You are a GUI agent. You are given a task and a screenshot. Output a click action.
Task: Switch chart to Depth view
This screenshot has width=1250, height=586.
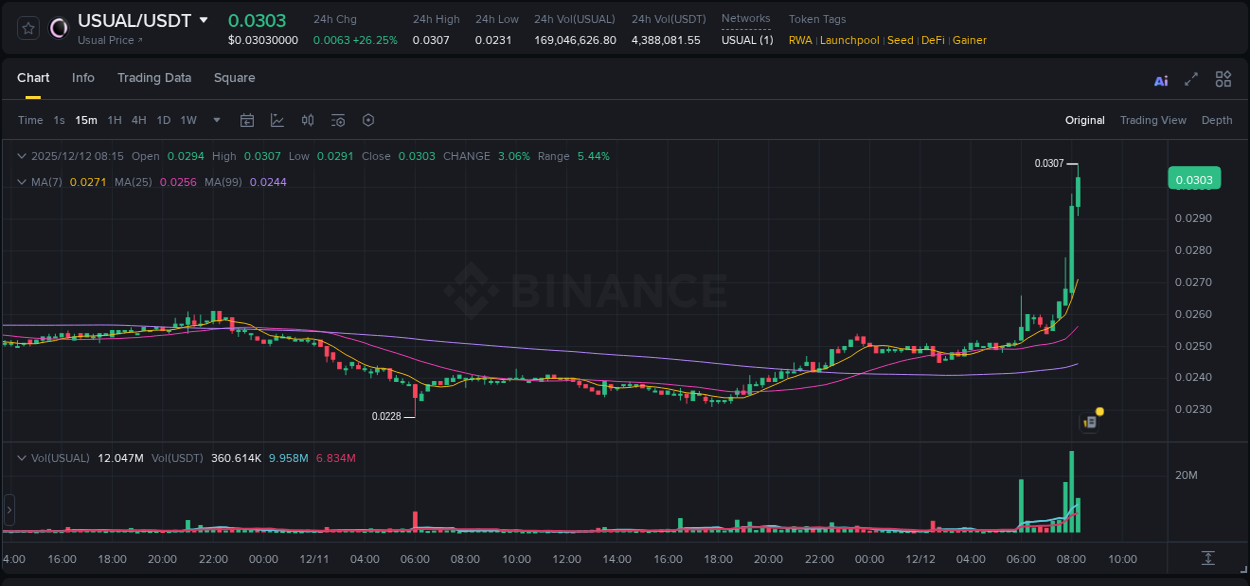pyautogui.click(x=1217, y=120)
